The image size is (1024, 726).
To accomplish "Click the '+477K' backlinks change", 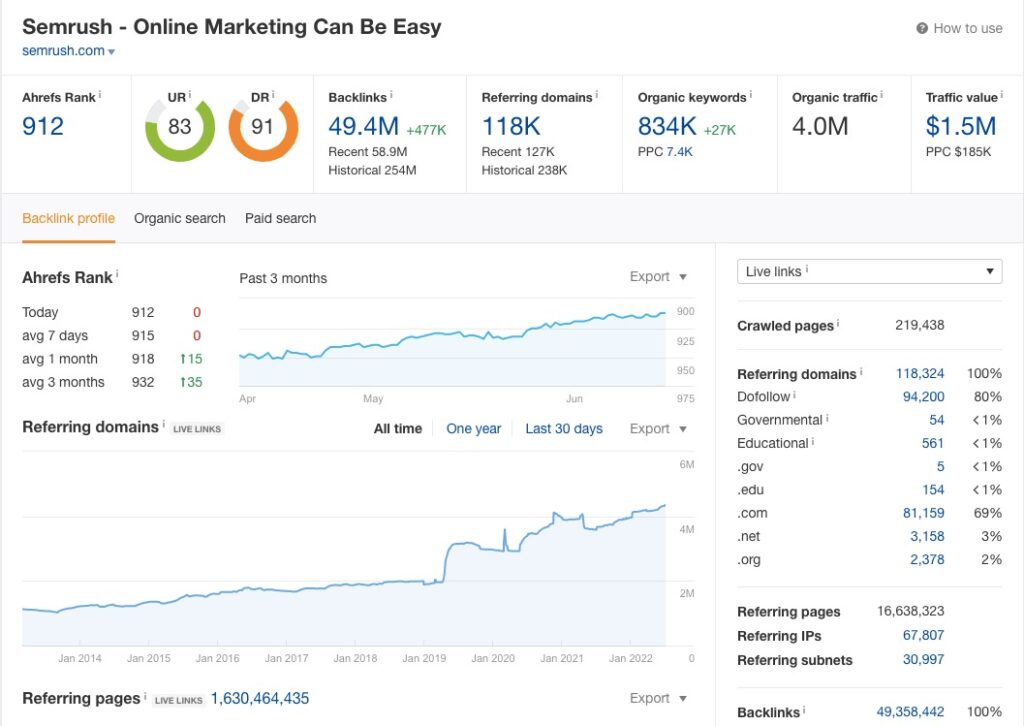I will [426, 130].
